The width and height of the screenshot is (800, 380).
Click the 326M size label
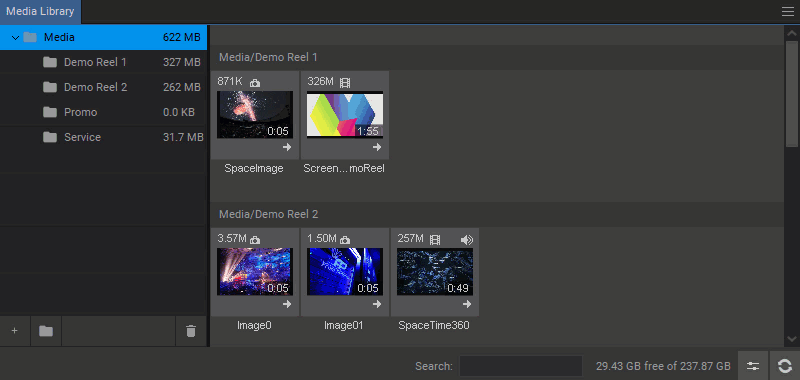pos(320,82)
